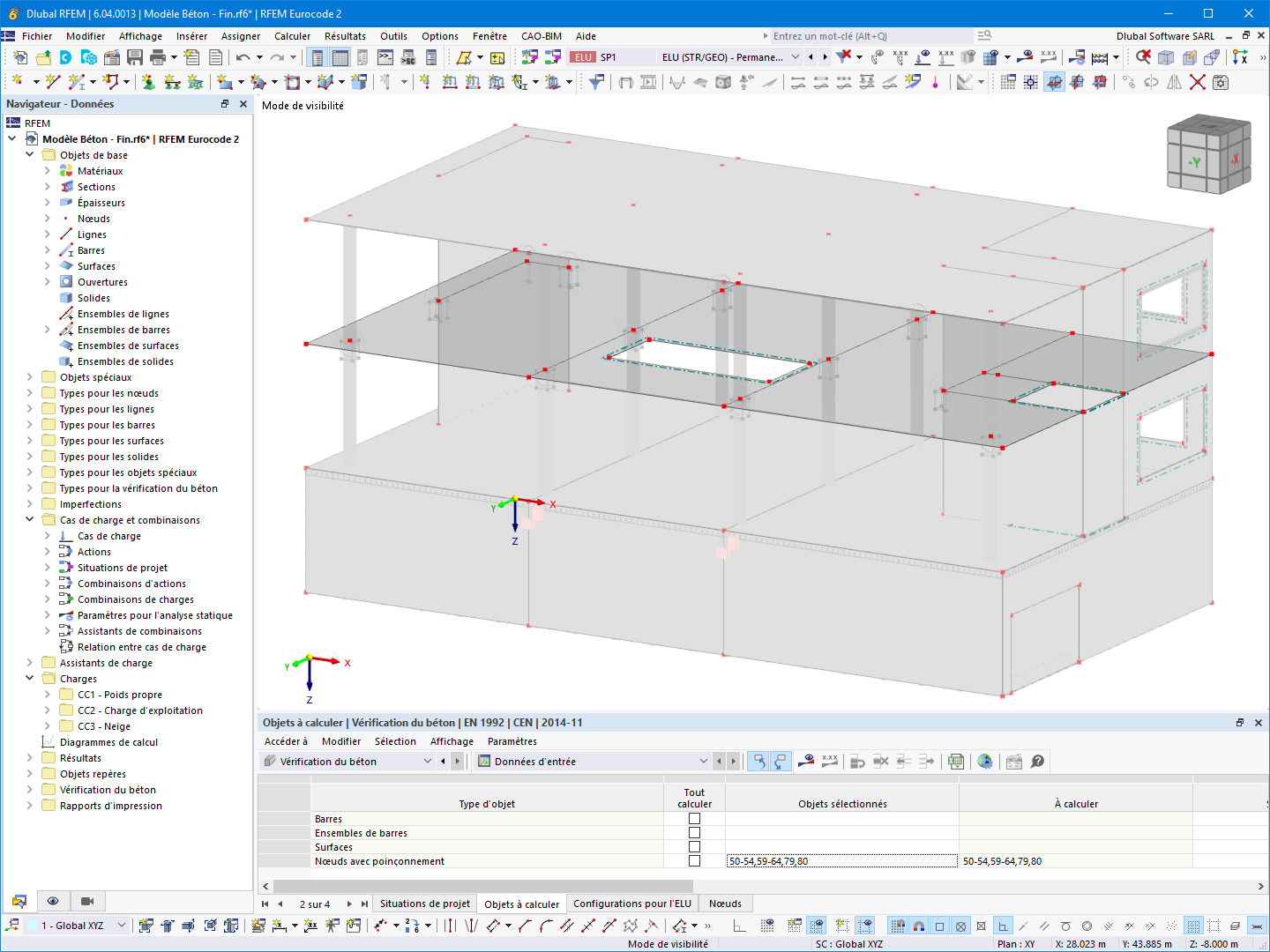This screenshot has height=952, width=1270.
Task: Click the Save floppy disk icon
Action: point(135,57)
